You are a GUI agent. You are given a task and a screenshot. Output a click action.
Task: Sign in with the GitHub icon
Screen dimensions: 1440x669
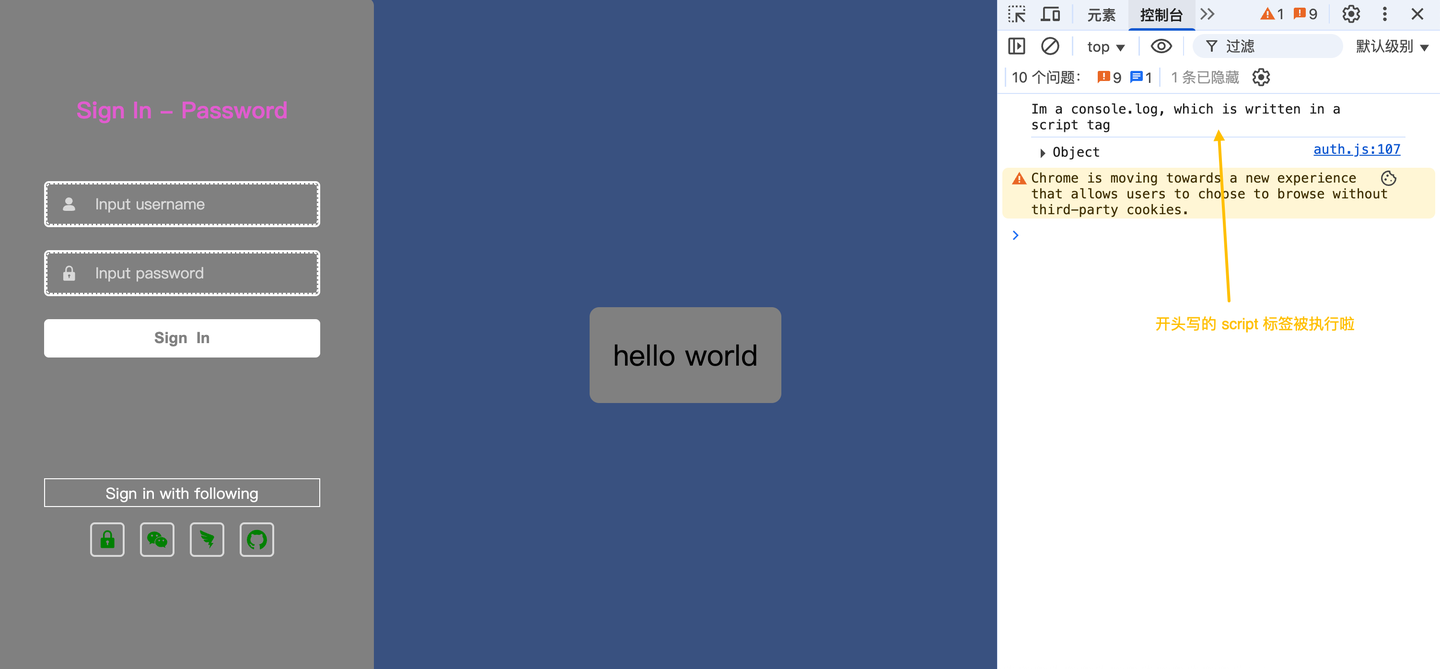pos(257,540)
